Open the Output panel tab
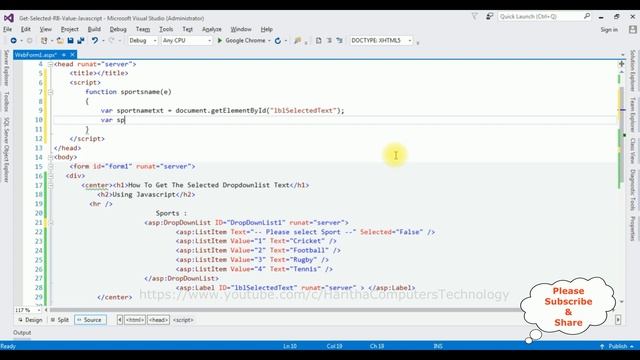640x360 pixels. [x=22, y=333]
